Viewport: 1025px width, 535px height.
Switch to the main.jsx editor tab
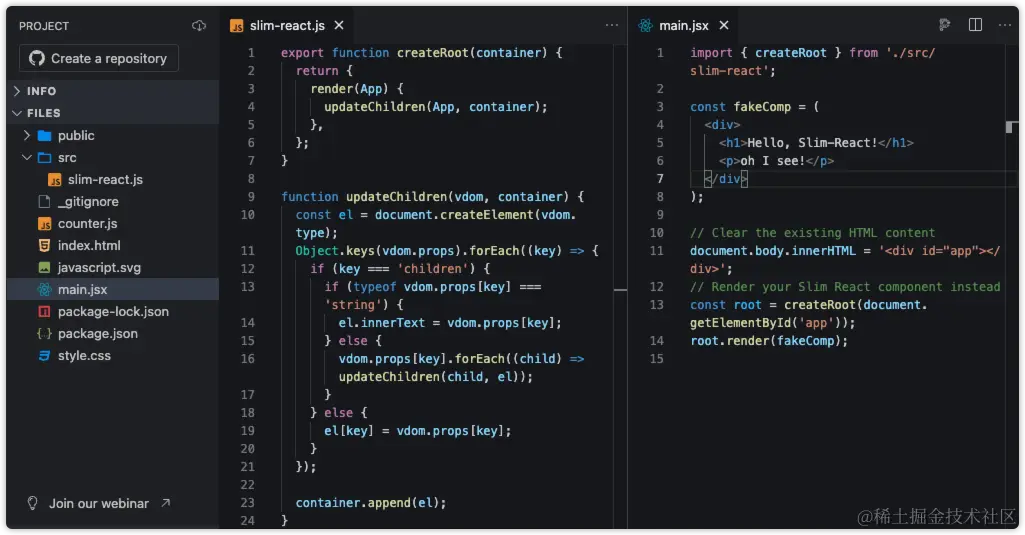point(684,26)
